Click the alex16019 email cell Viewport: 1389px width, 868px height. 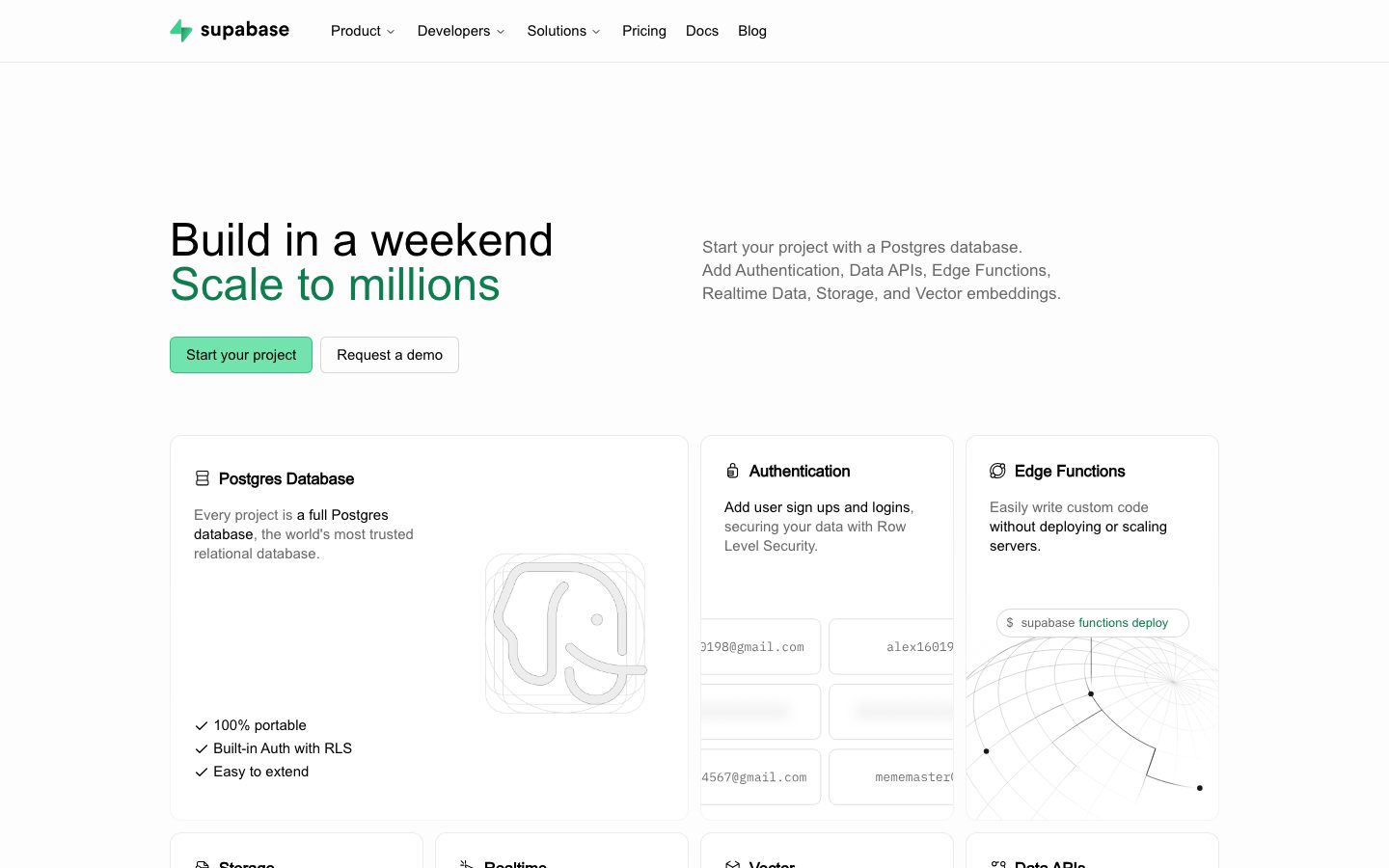[x=891, y=647]
